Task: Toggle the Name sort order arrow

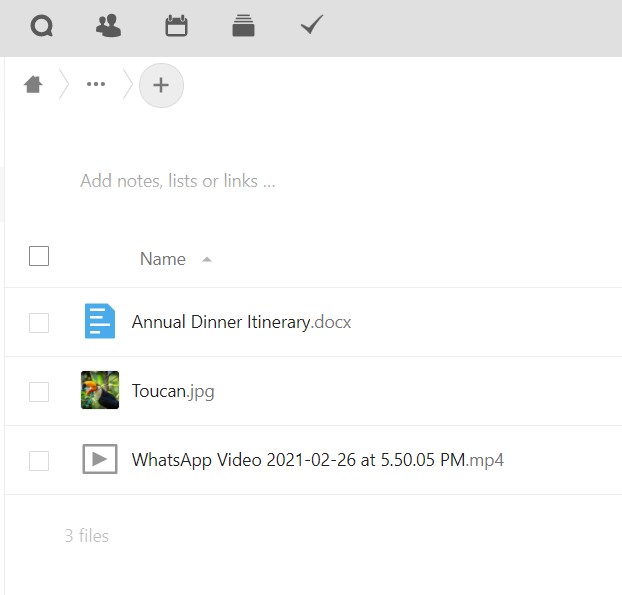Action: (207, 260)
